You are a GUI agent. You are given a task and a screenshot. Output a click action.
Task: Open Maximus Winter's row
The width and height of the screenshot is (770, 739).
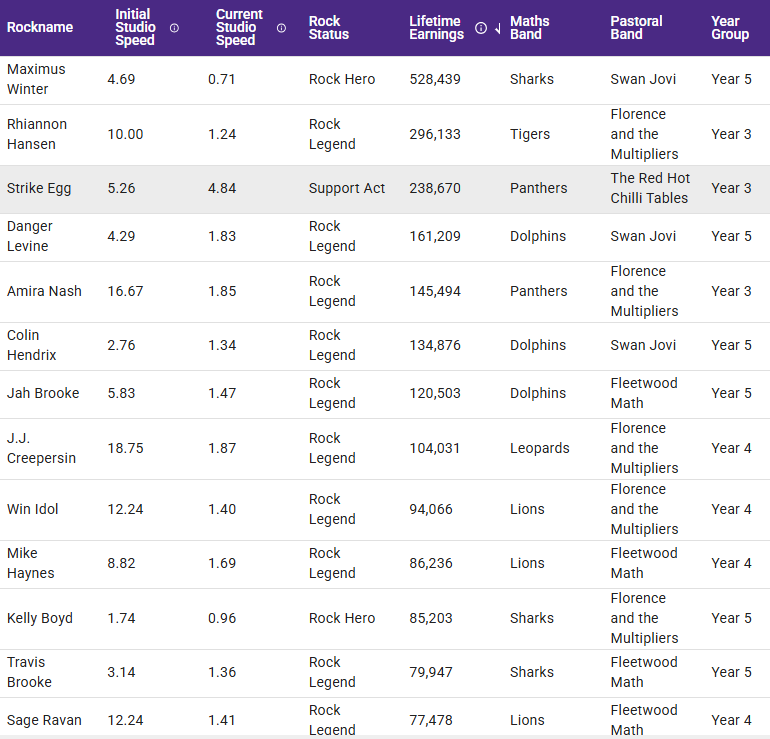point(36,79)
